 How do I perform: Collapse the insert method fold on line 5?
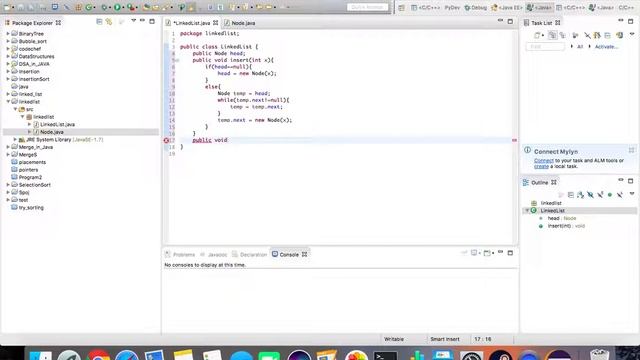click(178, 60)
